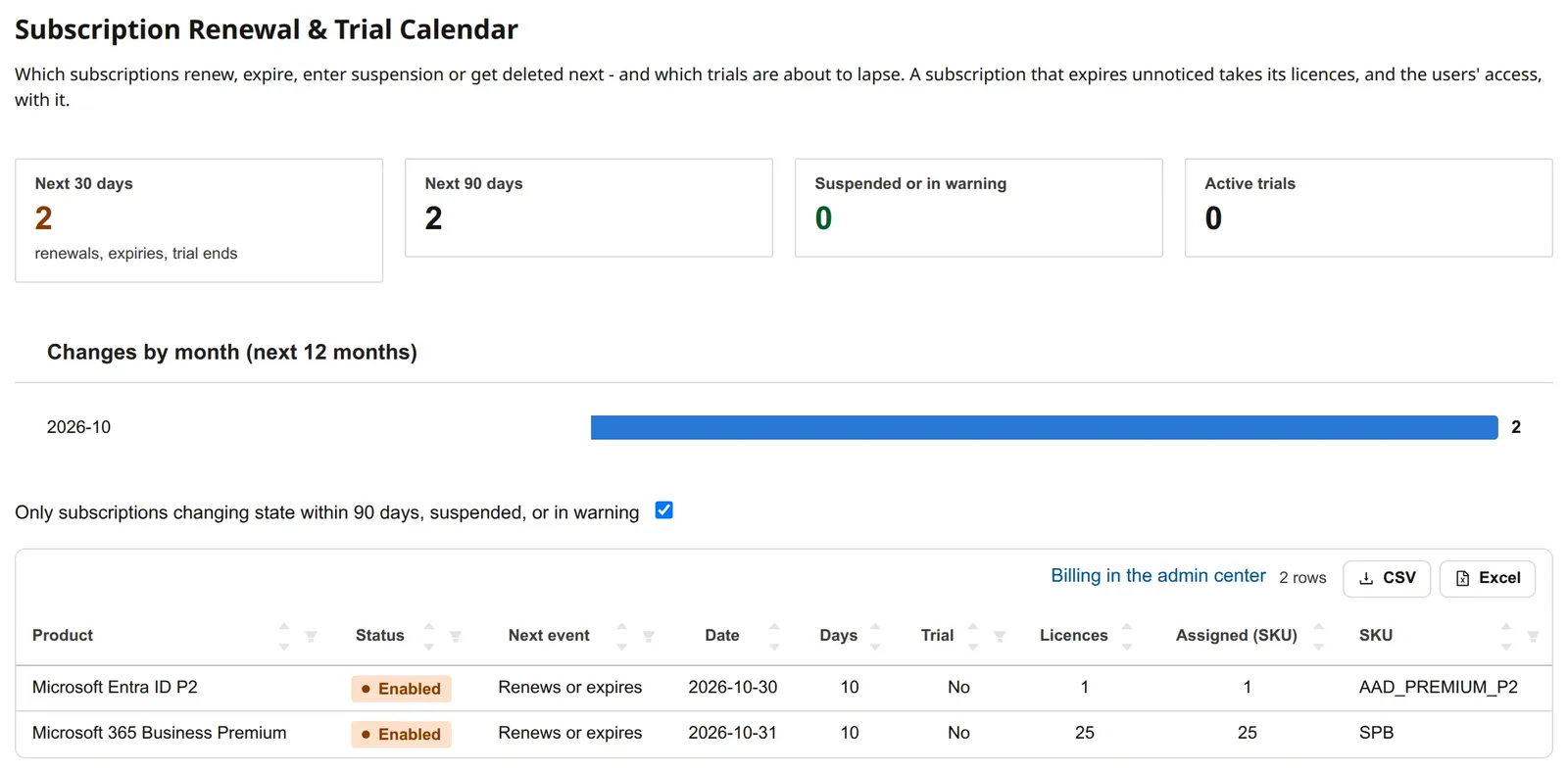
Task: Sort the Date column
Action: point(774,636)
